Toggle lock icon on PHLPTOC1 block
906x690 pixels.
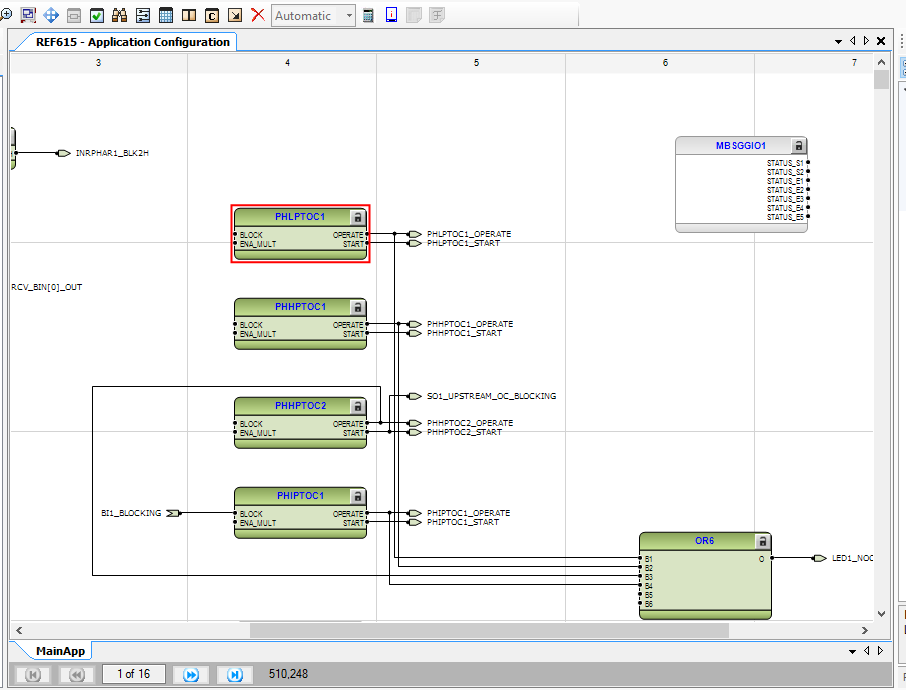tap(358, 217)
